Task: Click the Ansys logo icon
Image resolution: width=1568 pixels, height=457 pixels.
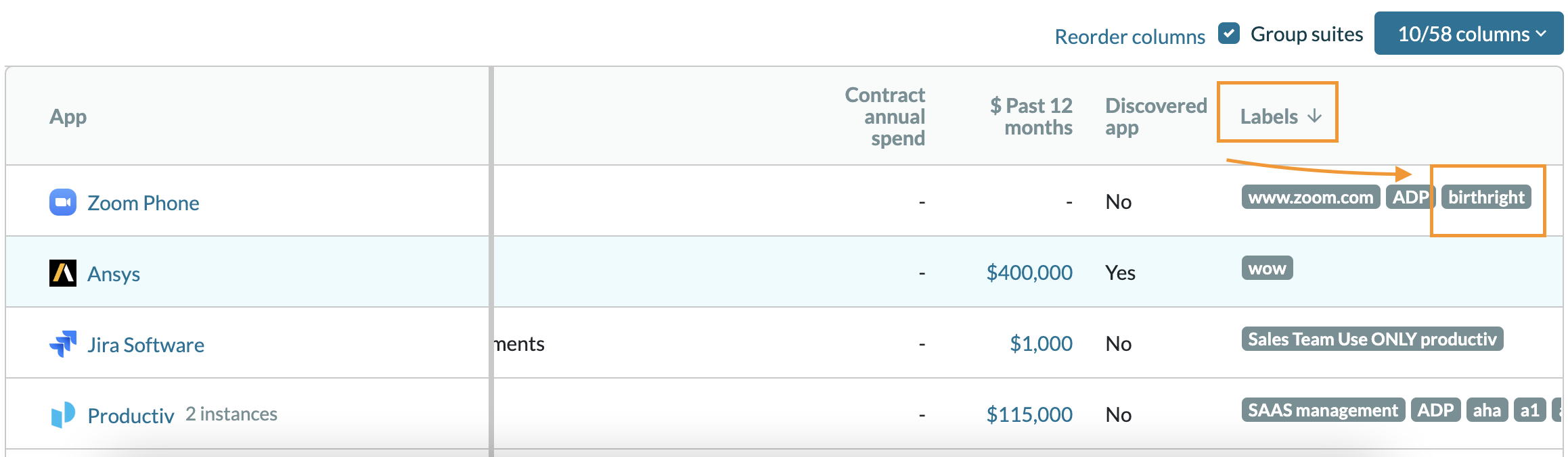Action: pyautogui.click(x=63, y=273)
